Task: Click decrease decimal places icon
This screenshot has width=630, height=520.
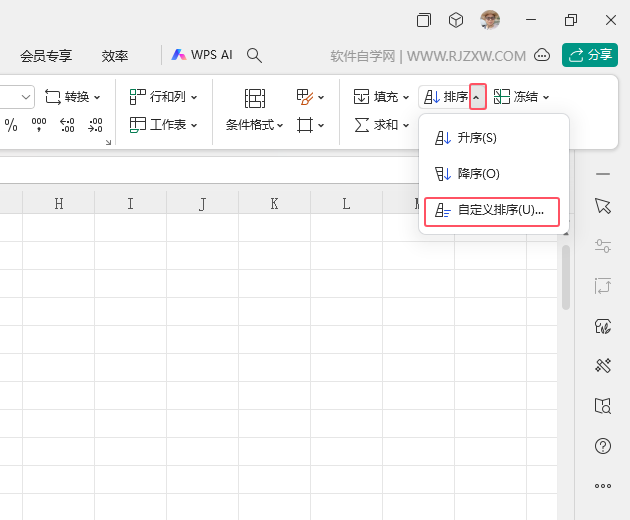Action: (x=95, y=125)
